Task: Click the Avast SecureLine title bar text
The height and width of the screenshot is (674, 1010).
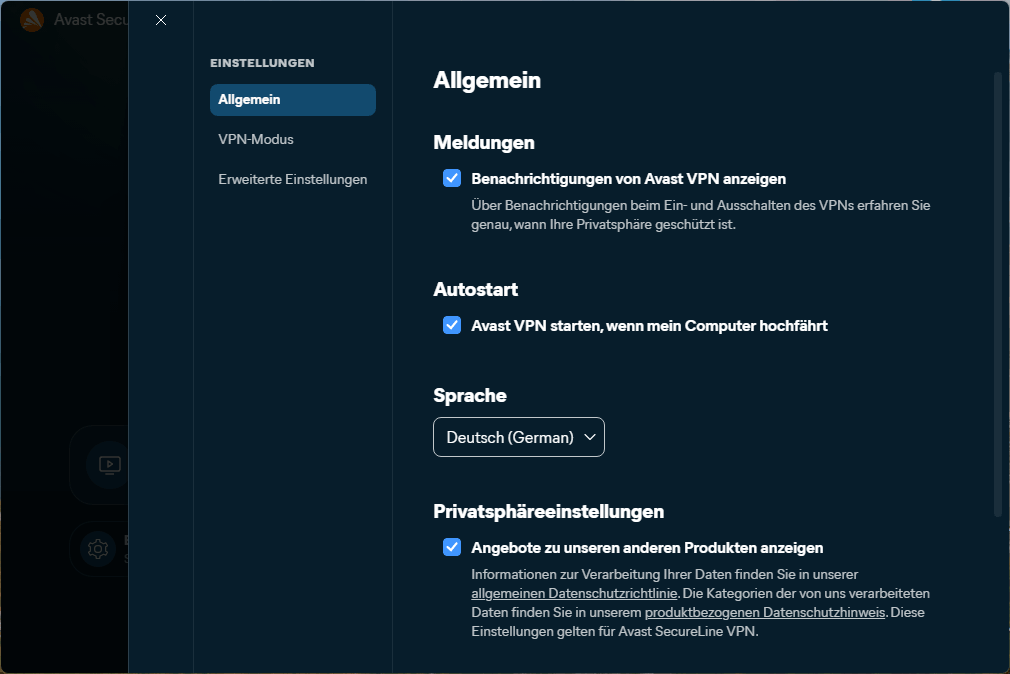Action: tap(90, 19)
